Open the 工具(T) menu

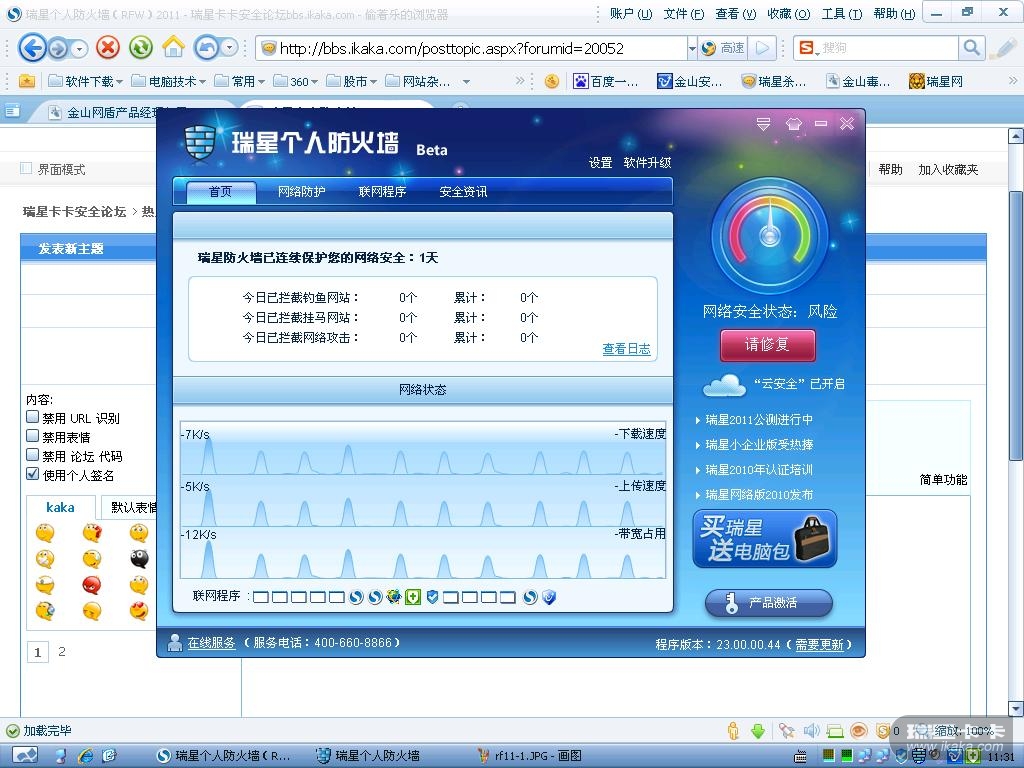841,14
